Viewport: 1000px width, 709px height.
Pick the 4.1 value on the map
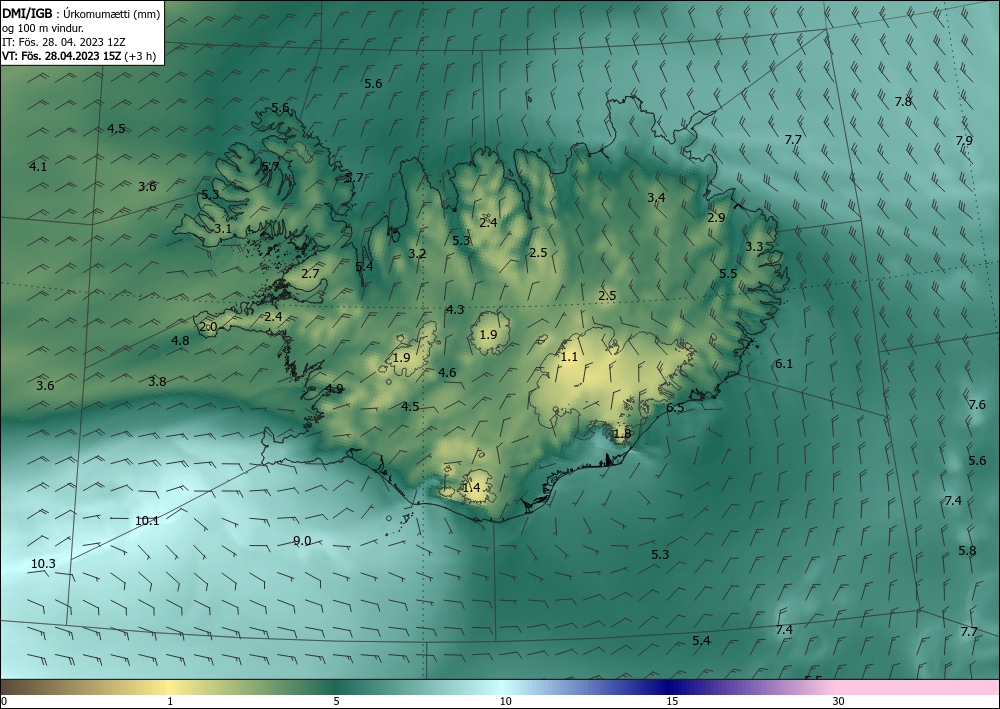[x=38, y=166]
